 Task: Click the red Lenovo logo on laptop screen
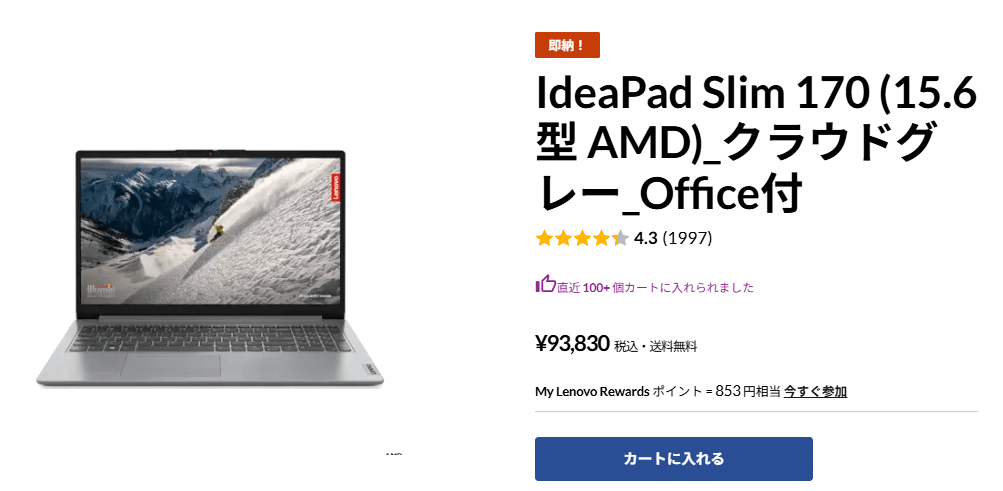(336, 187)
